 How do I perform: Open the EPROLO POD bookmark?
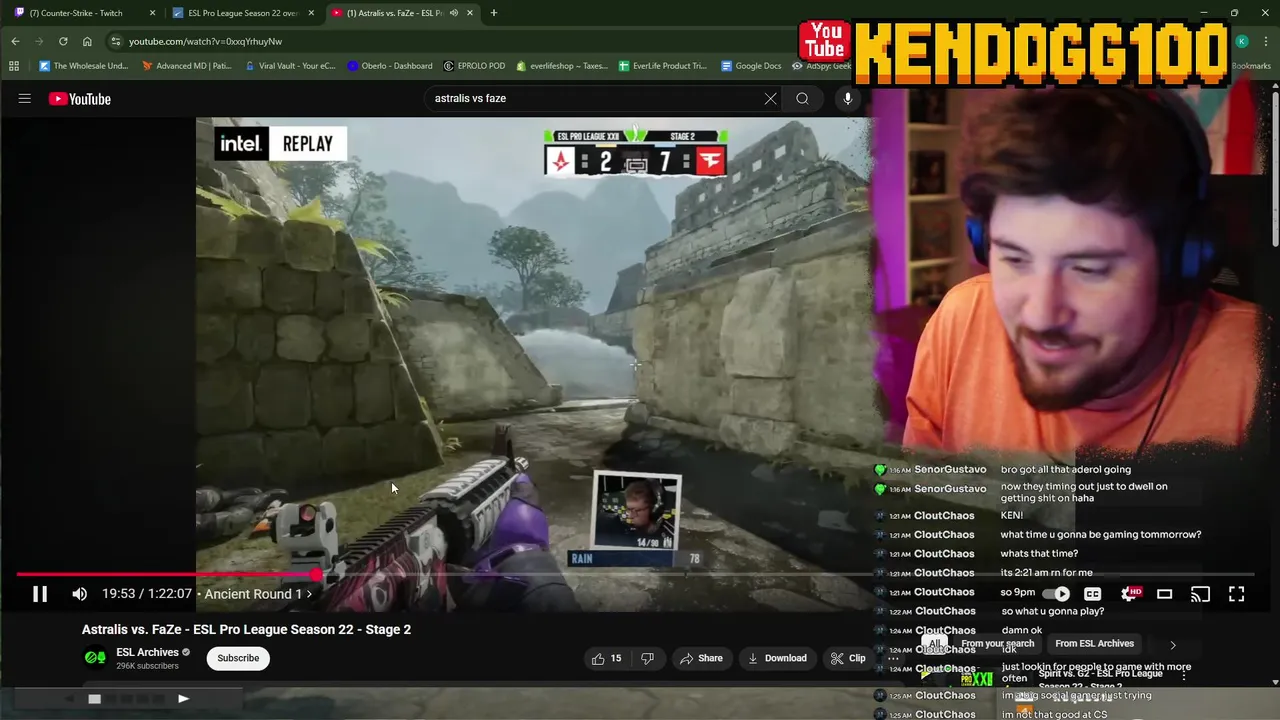[x=474, y=66]
